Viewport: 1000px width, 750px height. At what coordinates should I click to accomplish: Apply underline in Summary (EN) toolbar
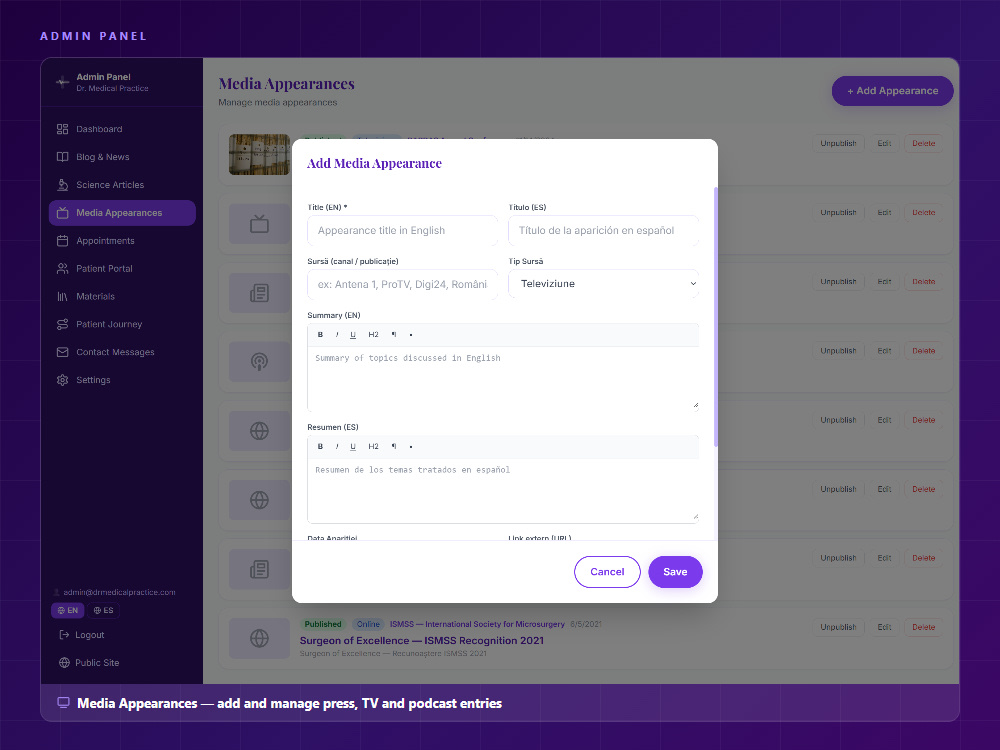tap(353, 335)
